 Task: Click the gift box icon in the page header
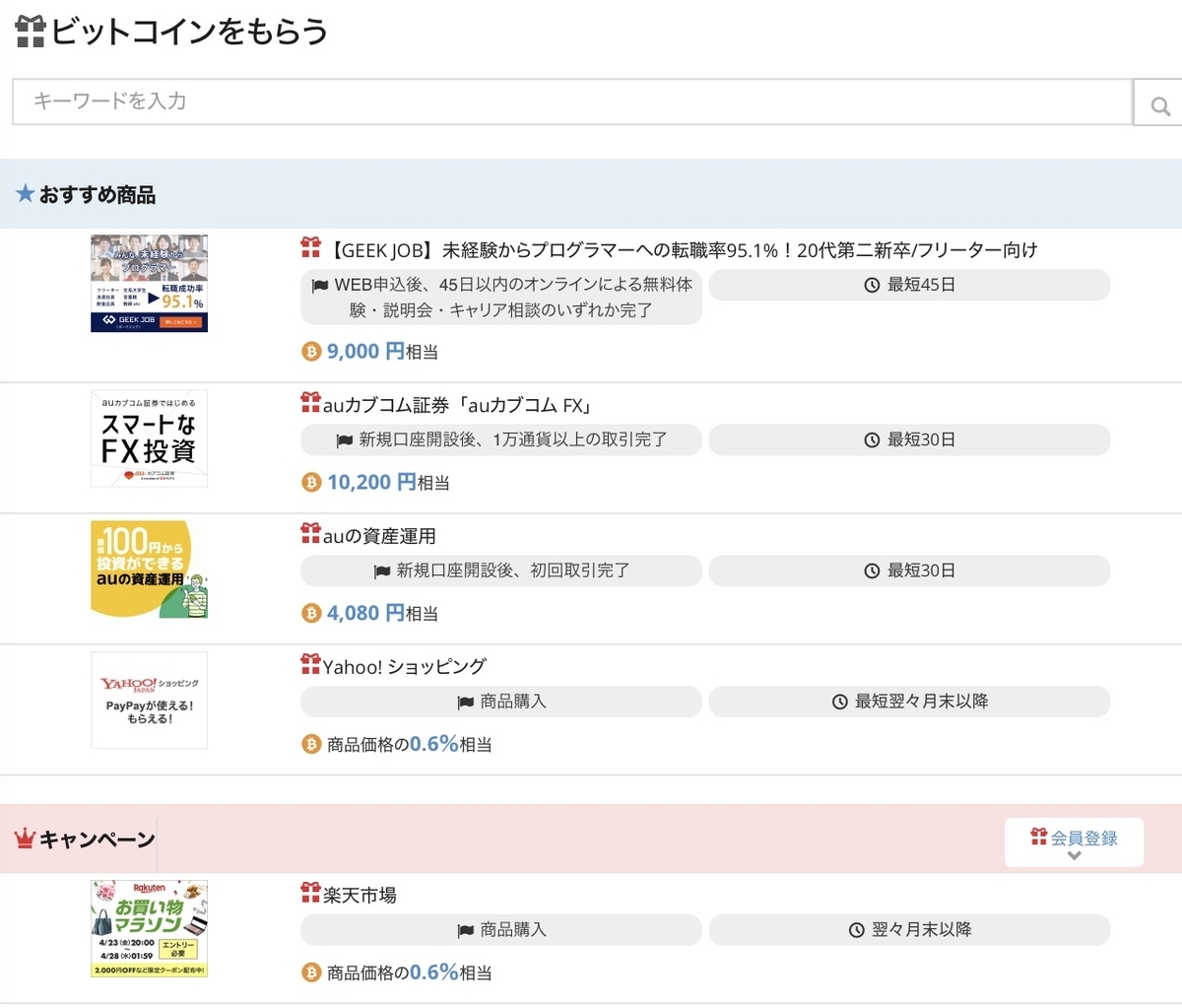[x=29, y=31]
